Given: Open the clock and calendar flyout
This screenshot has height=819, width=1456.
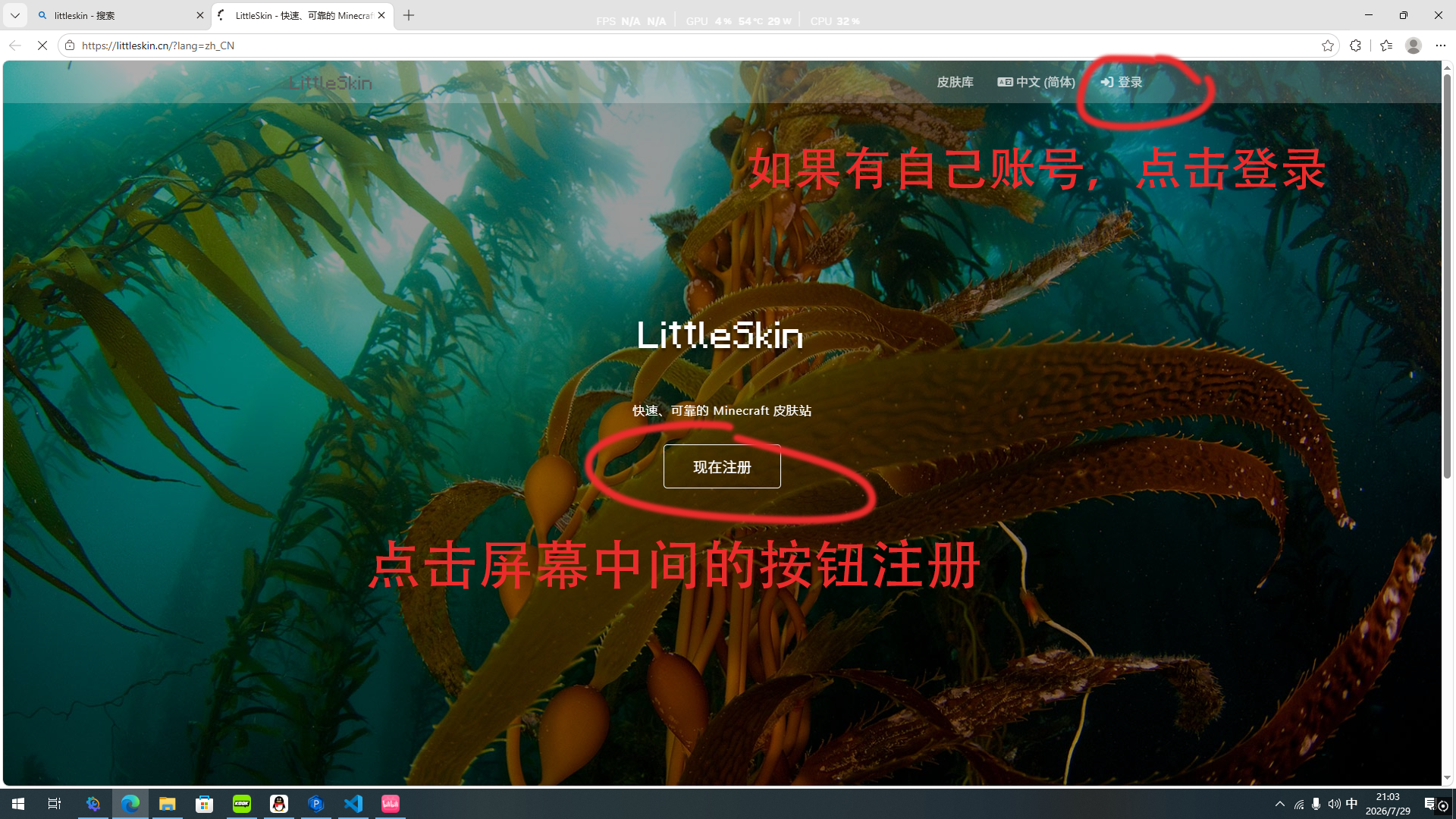Looking at the screenshot, I should [1388, 804].
